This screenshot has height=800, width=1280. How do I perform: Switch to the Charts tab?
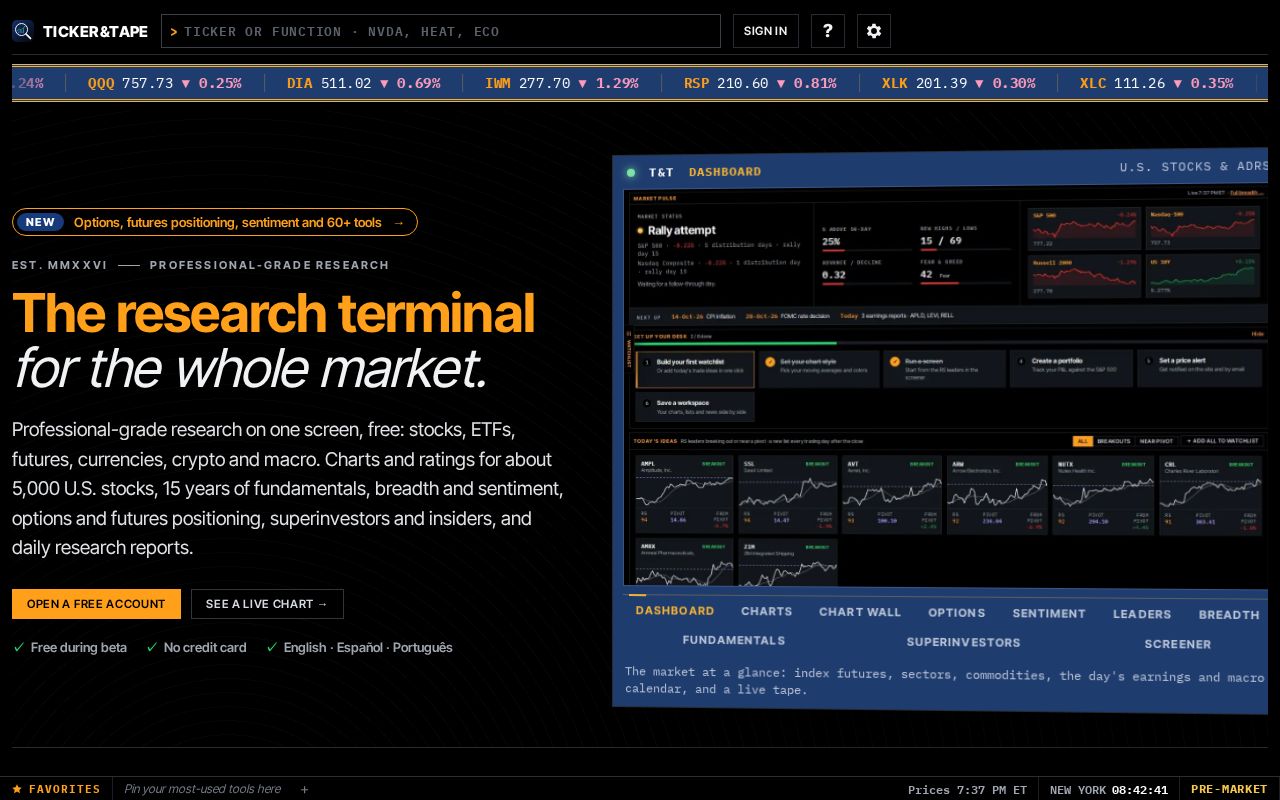(767, 611)
